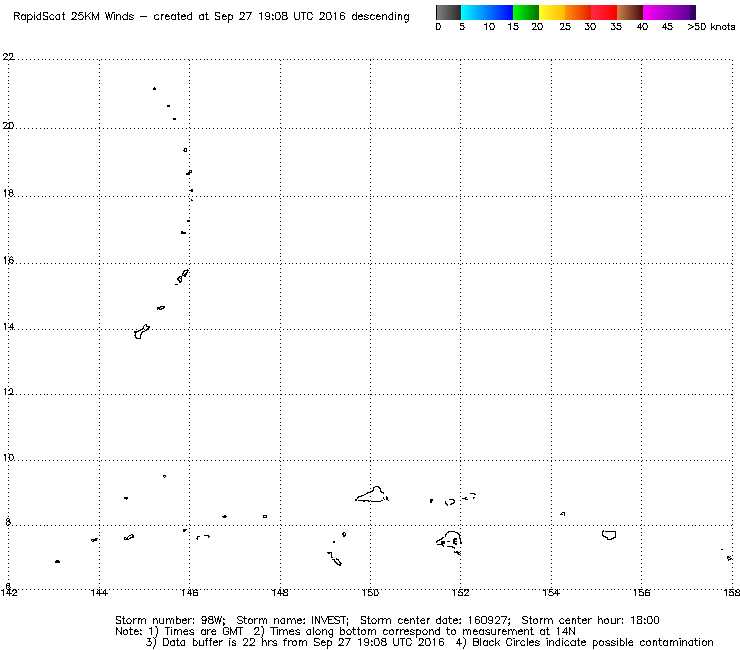Click the Guam island outline near 14N
This screenshot has width=740, height=650.
(142, 332)
